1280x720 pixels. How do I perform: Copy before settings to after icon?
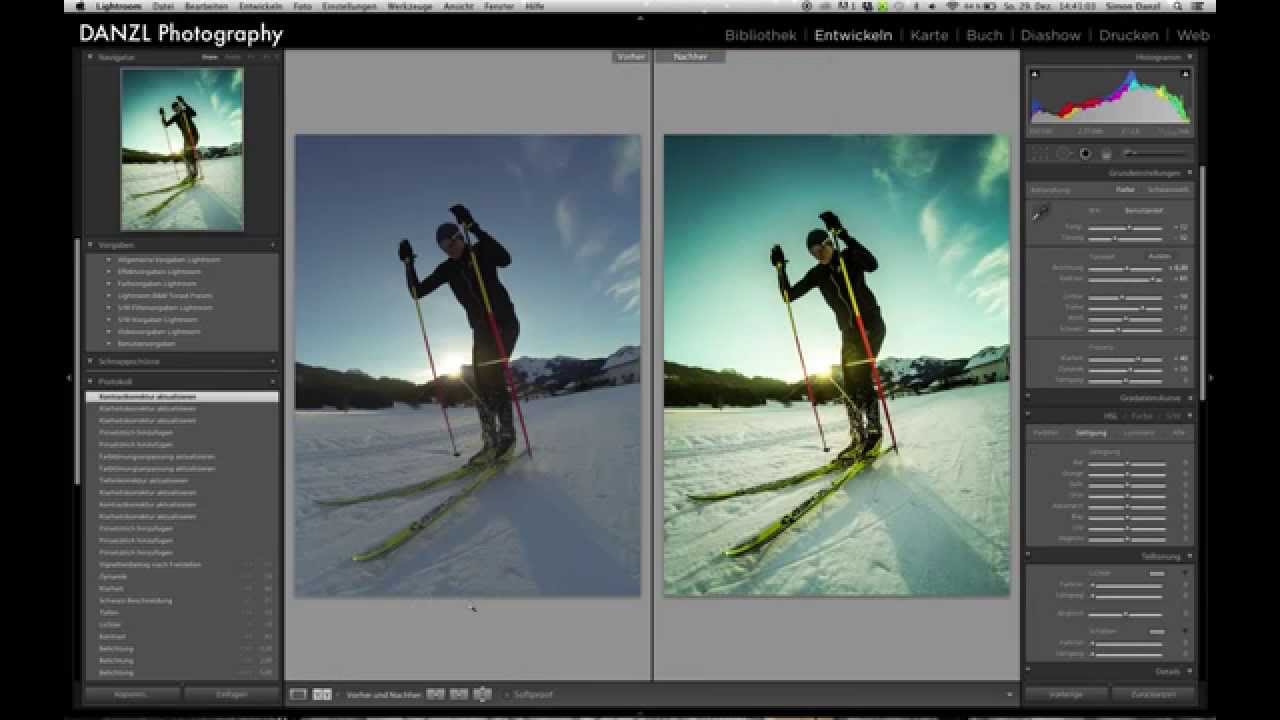436,693
